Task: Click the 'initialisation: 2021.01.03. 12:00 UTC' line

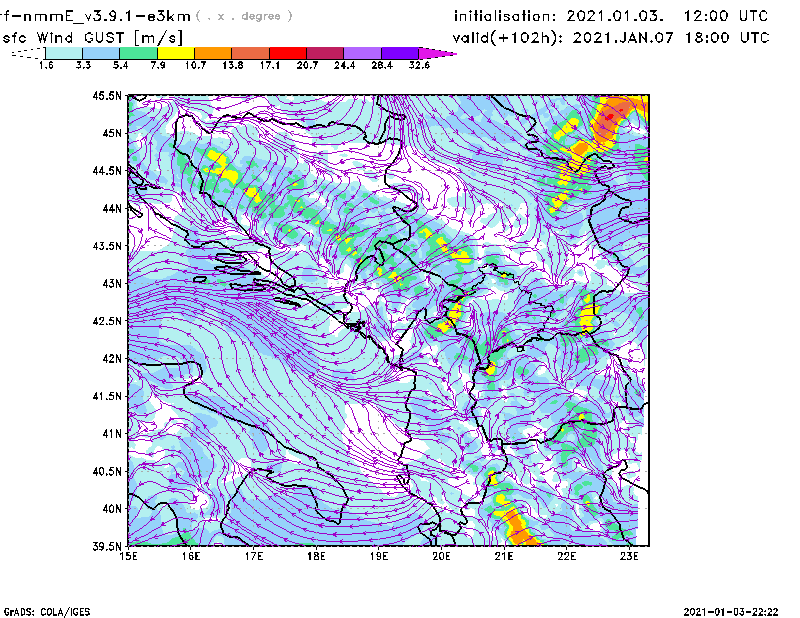Action: tap(611, 16)
